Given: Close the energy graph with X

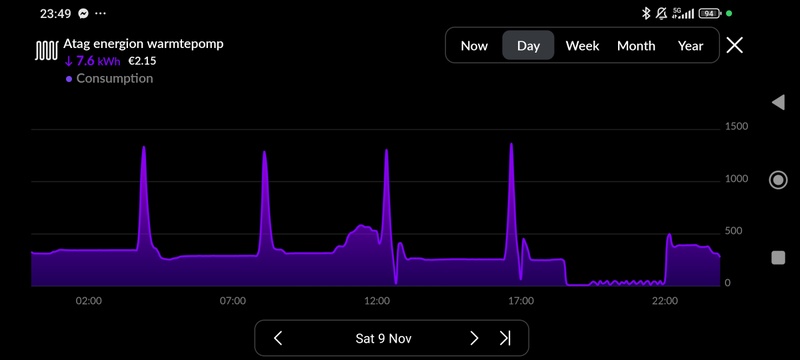Looking at the screenshot, I should pos(734,45).
